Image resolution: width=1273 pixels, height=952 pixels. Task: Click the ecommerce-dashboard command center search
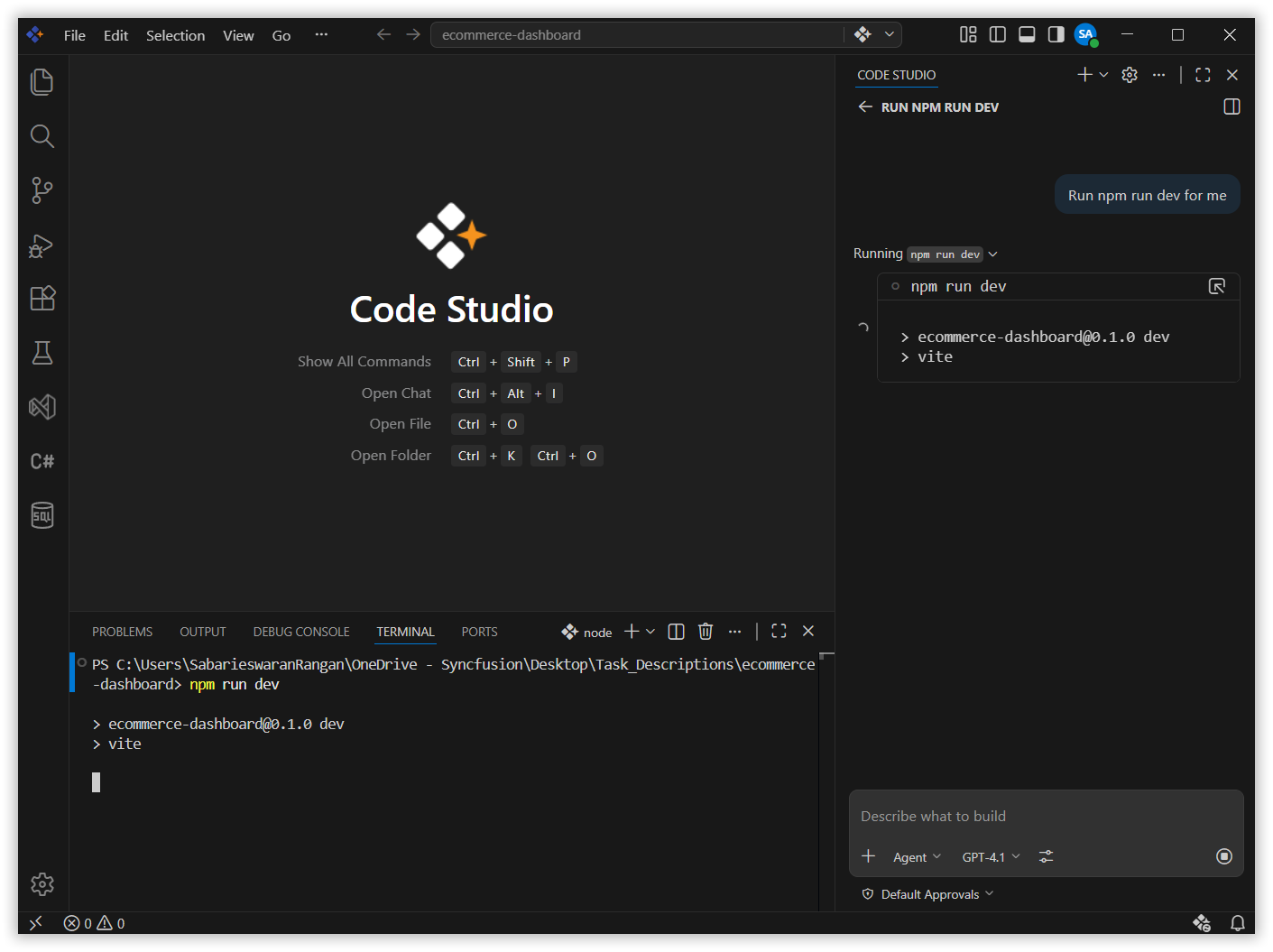coord(637,35)
